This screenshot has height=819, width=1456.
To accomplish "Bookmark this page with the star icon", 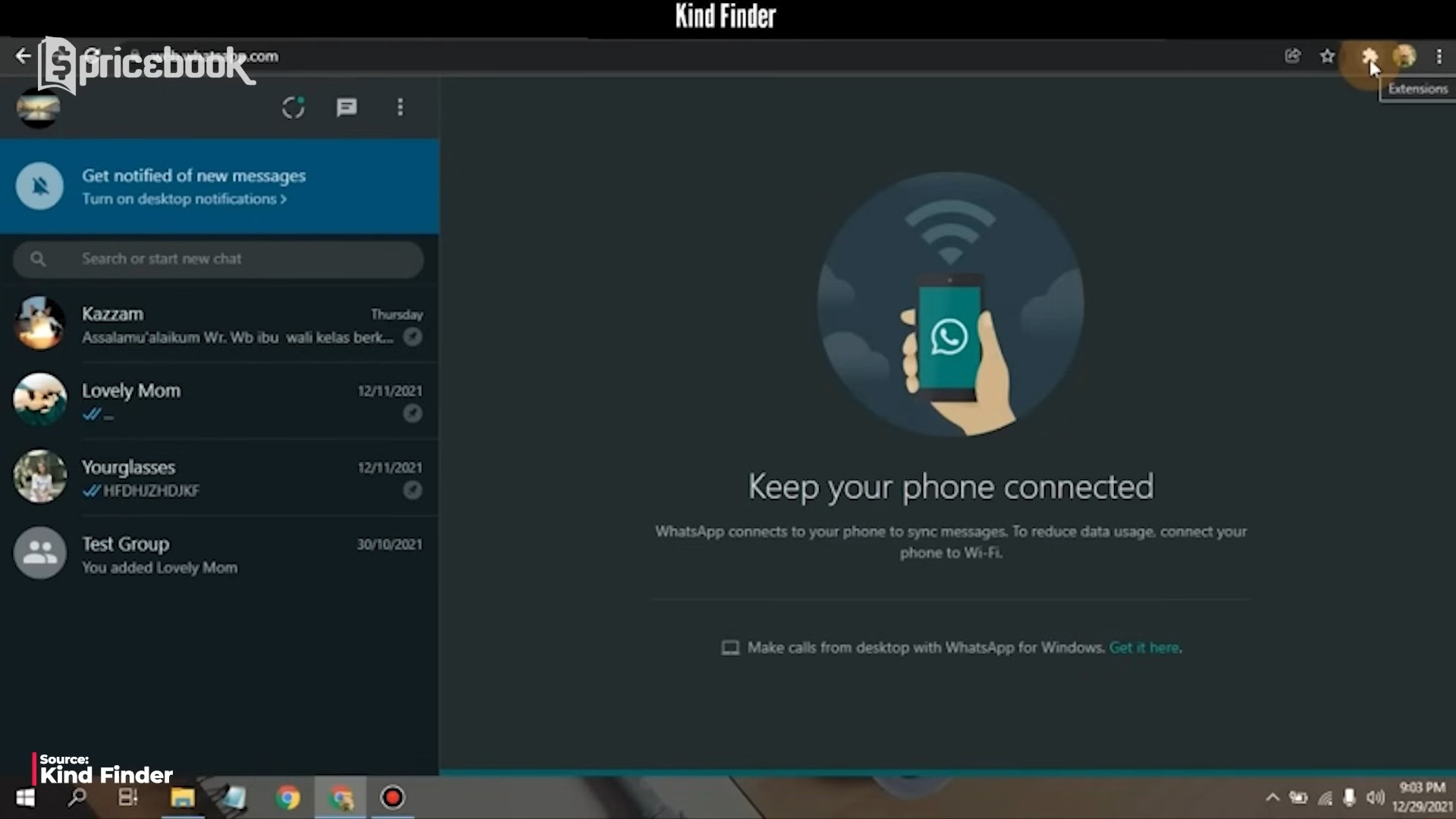I will click(1327, 55).
